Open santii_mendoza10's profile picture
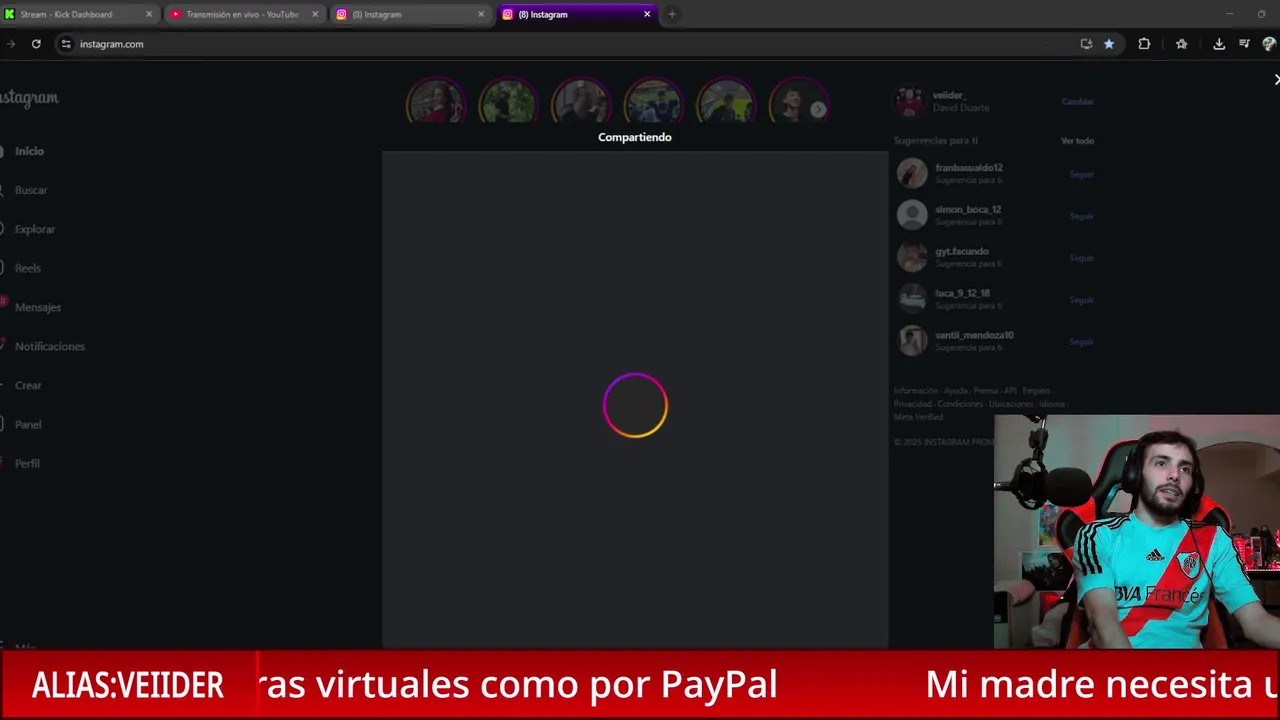The height and width of the screenshot is (720, 1280). click(x=912, y=341)
